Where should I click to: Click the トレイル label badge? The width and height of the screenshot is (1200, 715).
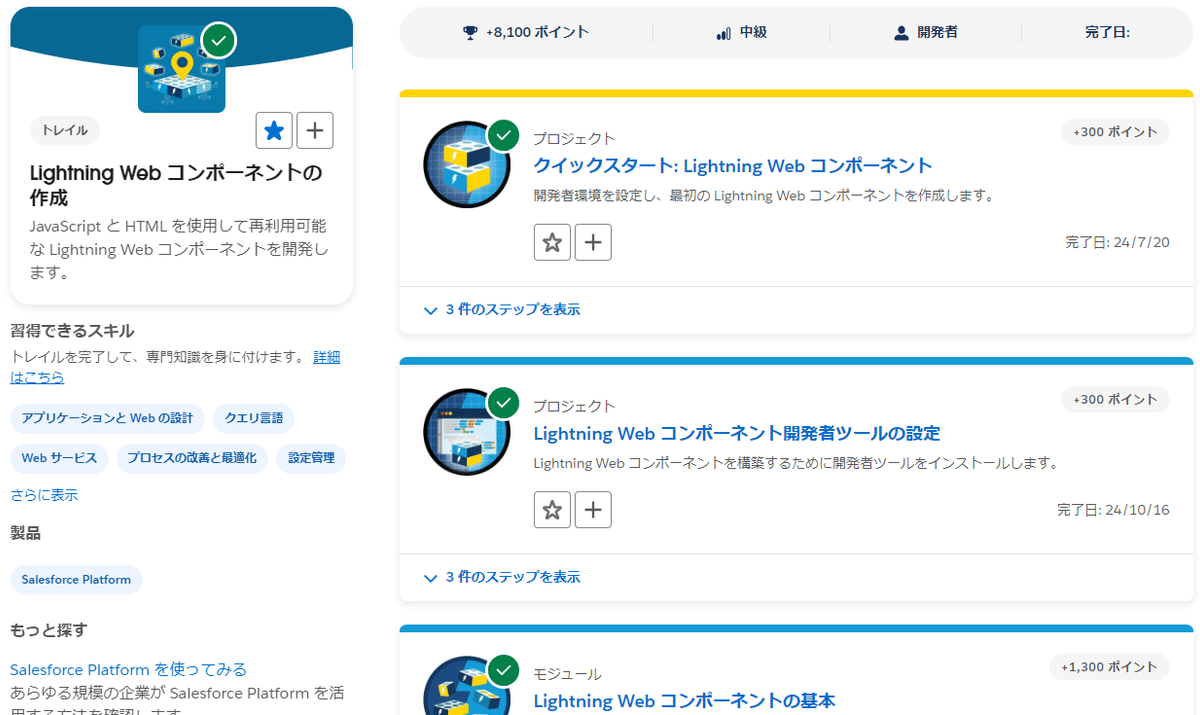(65, 130)
